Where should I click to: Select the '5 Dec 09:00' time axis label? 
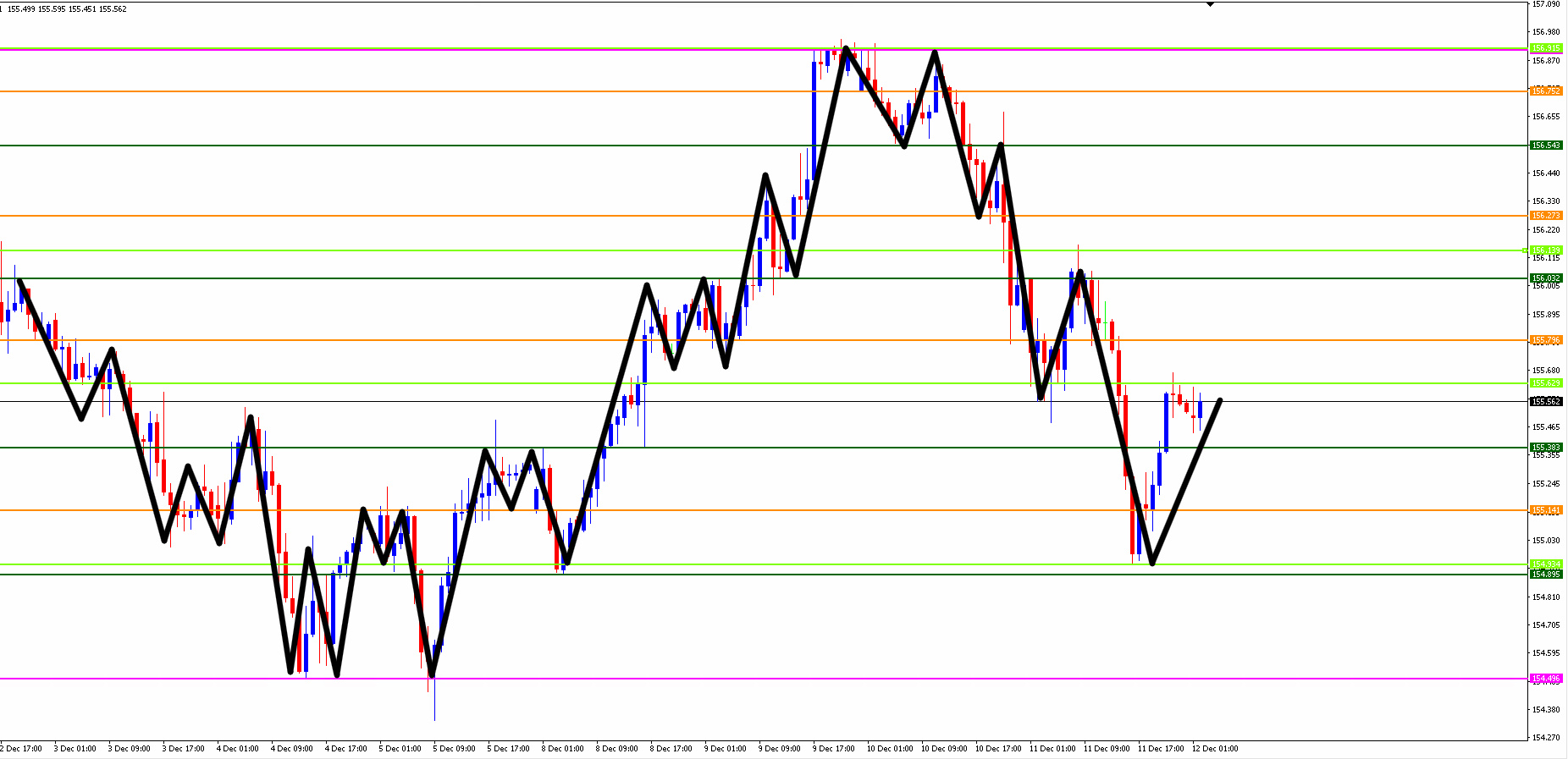click(455, 749)
